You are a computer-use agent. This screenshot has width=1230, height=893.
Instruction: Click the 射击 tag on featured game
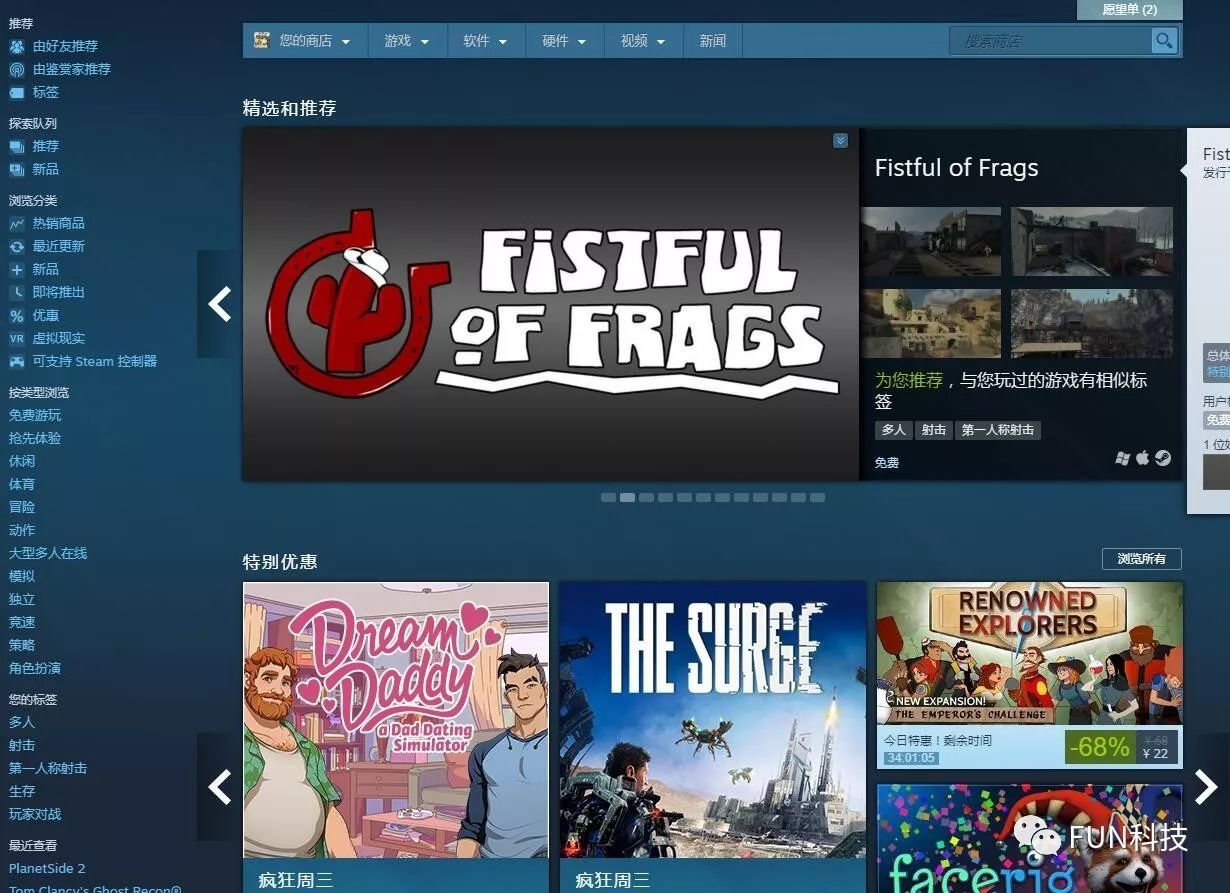pos(934,430)
